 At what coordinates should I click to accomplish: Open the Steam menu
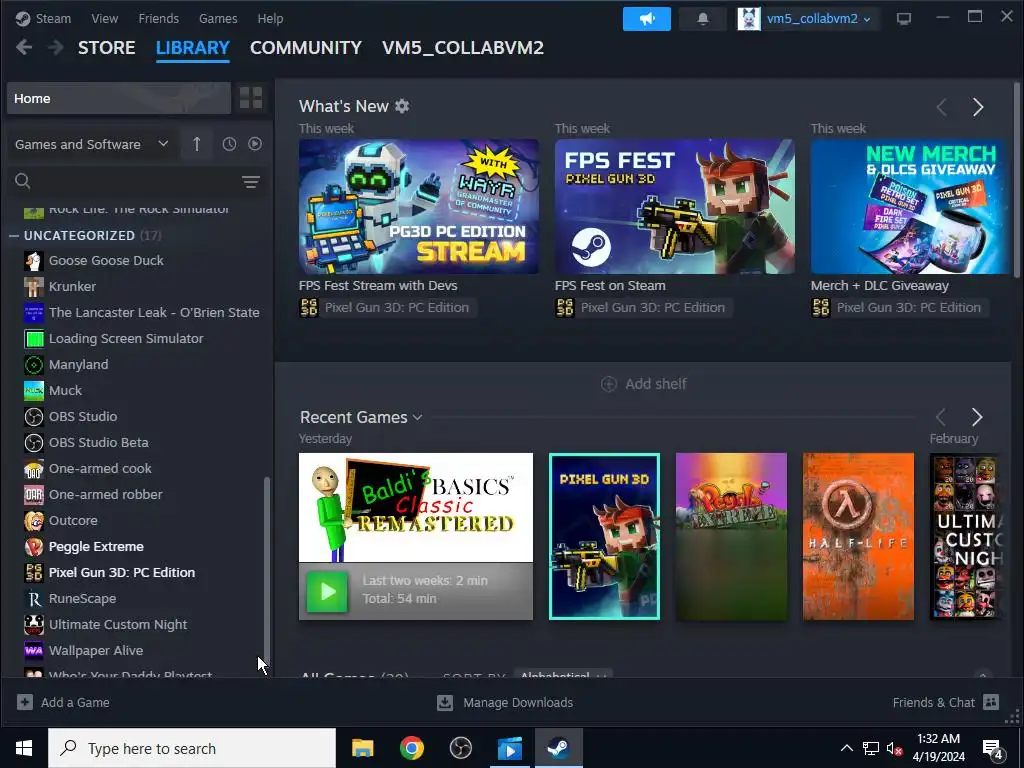(x=44, y=18)
